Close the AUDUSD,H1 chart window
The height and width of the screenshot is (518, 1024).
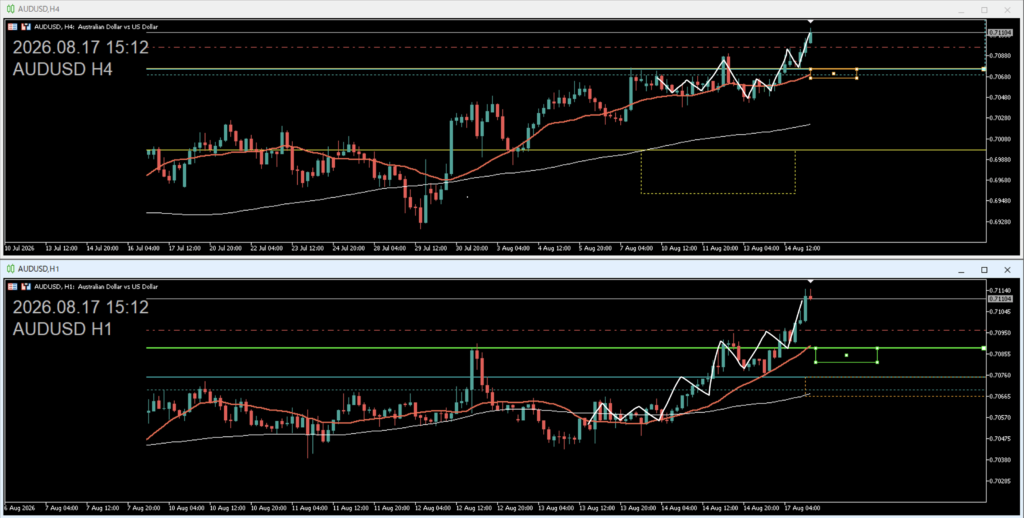pos(1007,270)
